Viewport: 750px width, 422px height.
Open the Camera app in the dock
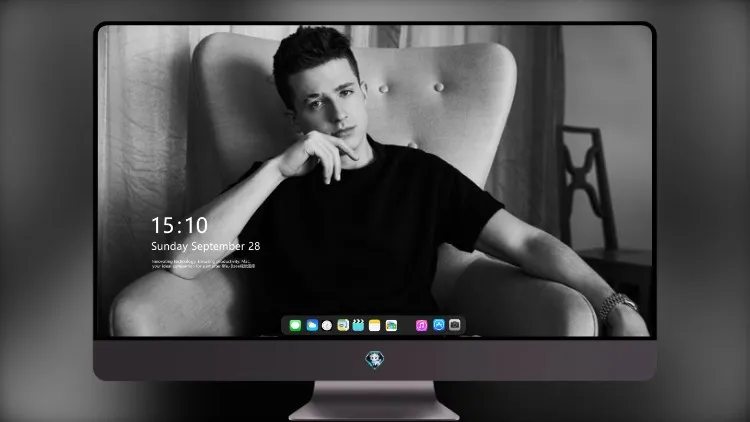pos(454,325)
